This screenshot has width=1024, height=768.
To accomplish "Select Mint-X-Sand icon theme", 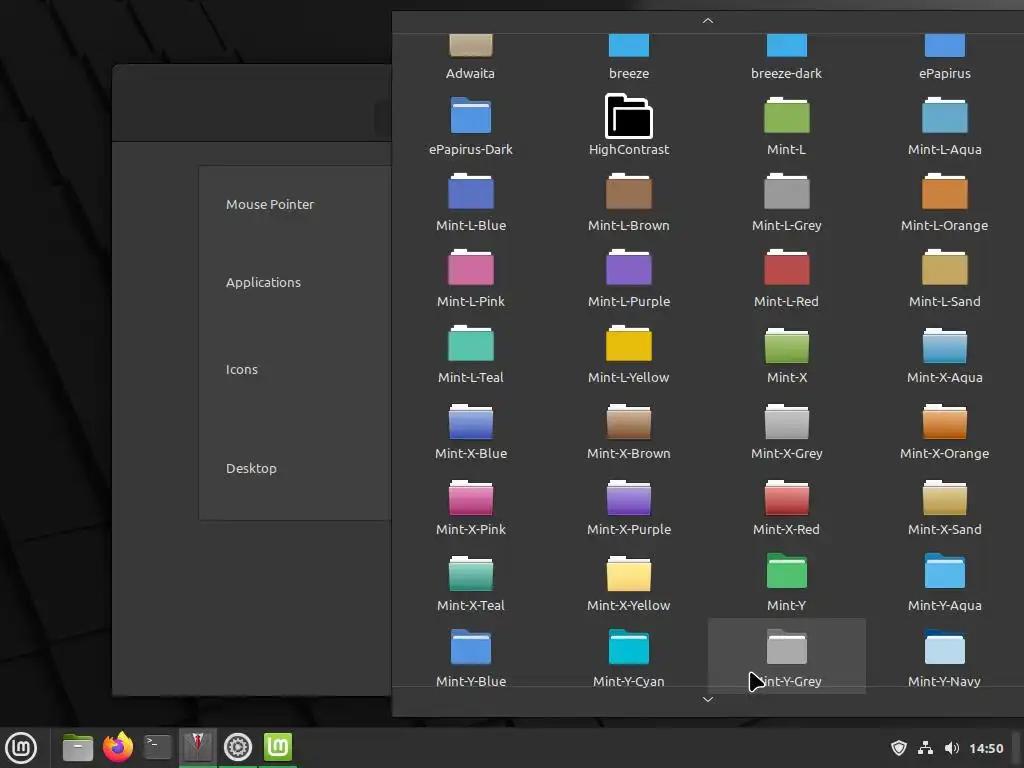I will [x=944, y=505].
